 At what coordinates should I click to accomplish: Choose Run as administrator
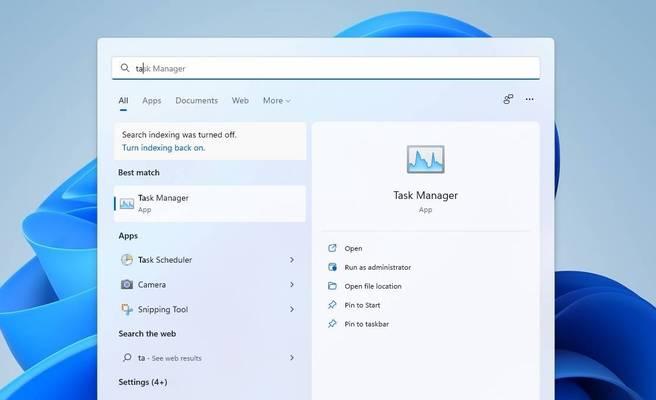pyautogui.click(x=377, y=267)
